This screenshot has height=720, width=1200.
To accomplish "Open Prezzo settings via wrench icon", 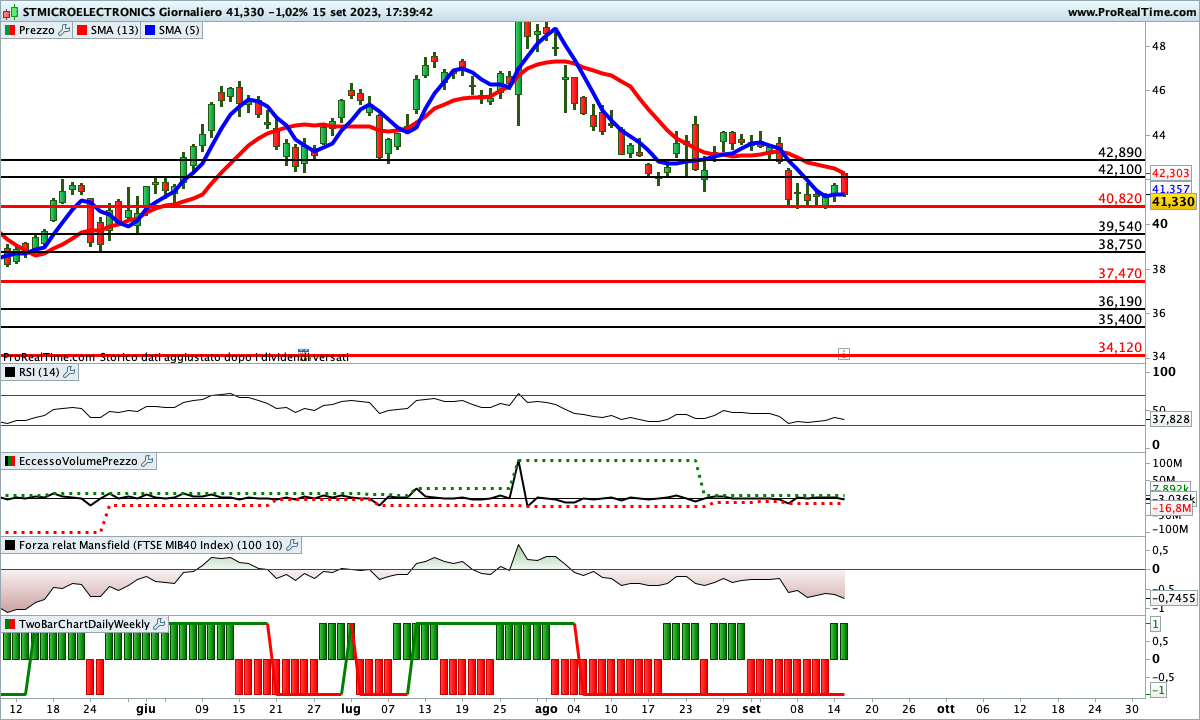I will point(64,30).
